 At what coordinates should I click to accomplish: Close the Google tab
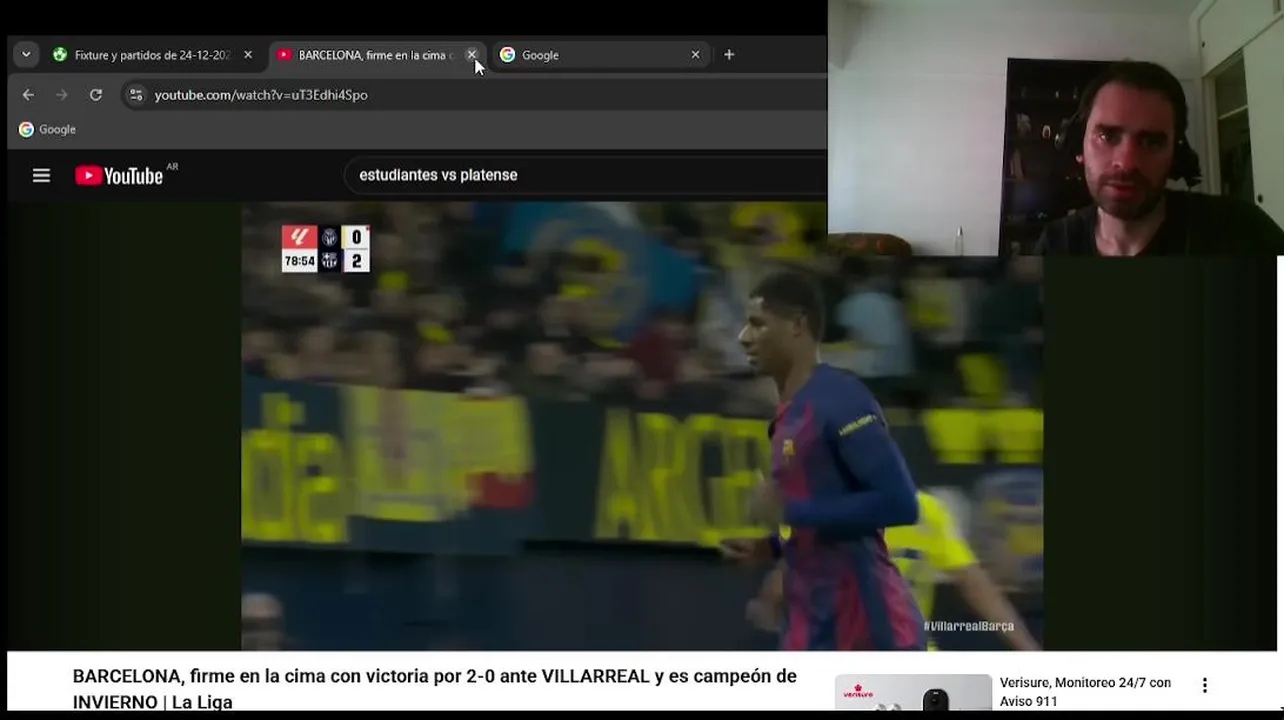(695, 55)
